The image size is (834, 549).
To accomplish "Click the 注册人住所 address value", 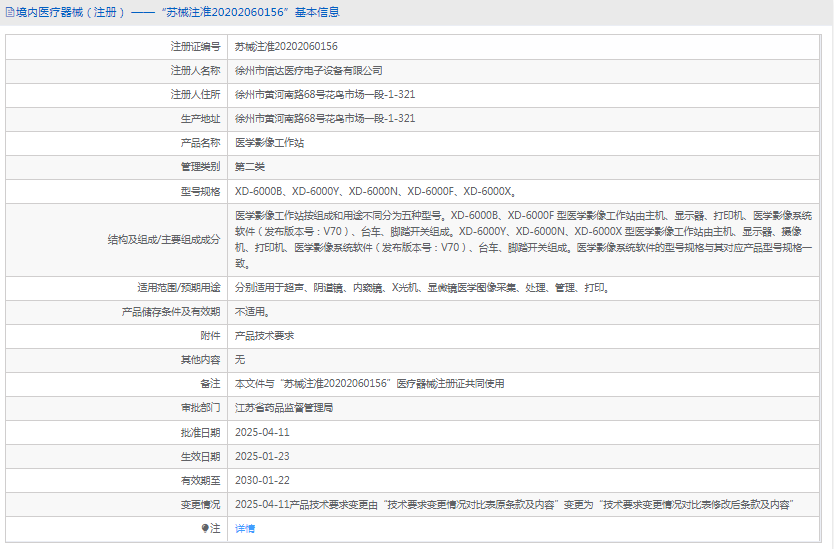I will pyautogui.click(x=325, y=94).
